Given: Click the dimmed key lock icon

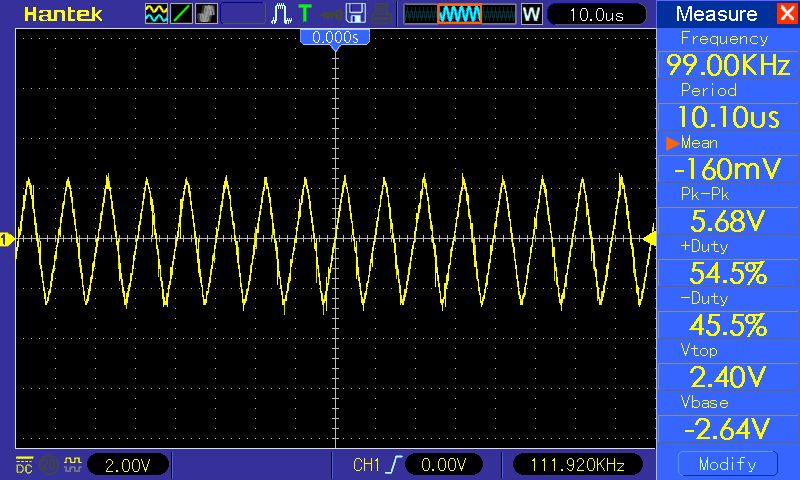Looking at the screenshot, I should coord(331,14).
